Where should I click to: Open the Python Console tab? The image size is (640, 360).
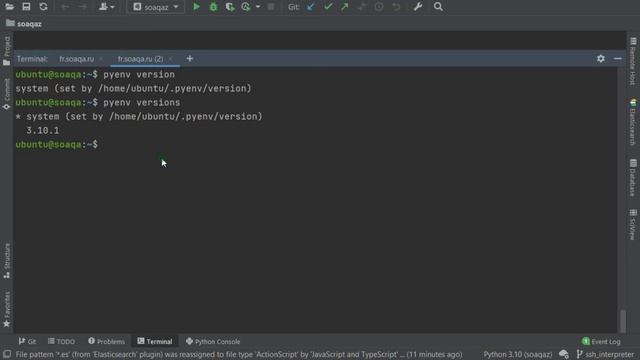pyautogui.click(x=213, y=341)
